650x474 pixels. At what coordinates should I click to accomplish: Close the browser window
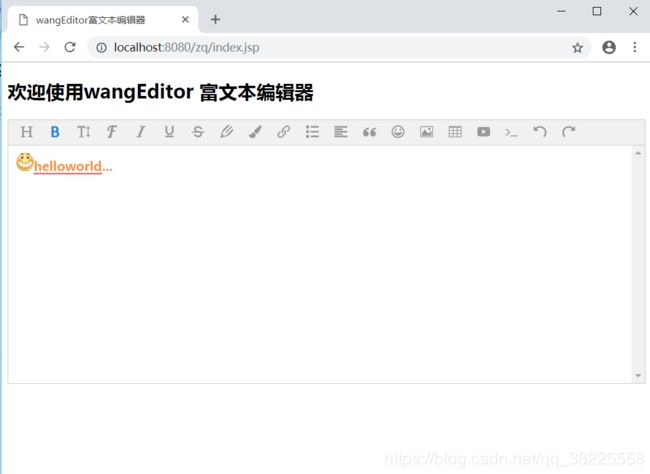pos(633,11)
